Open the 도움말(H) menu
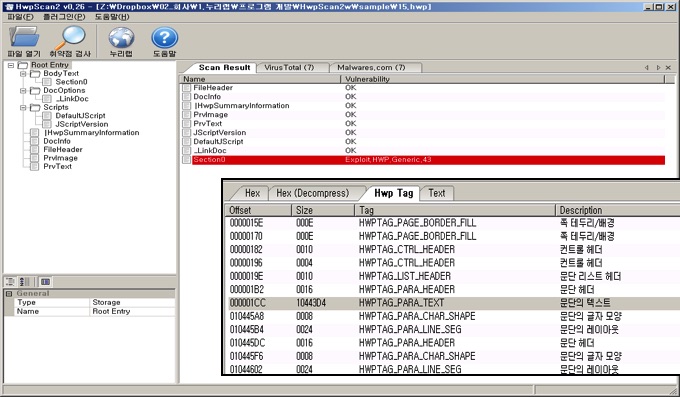The image size is (680, 397). 112,17
